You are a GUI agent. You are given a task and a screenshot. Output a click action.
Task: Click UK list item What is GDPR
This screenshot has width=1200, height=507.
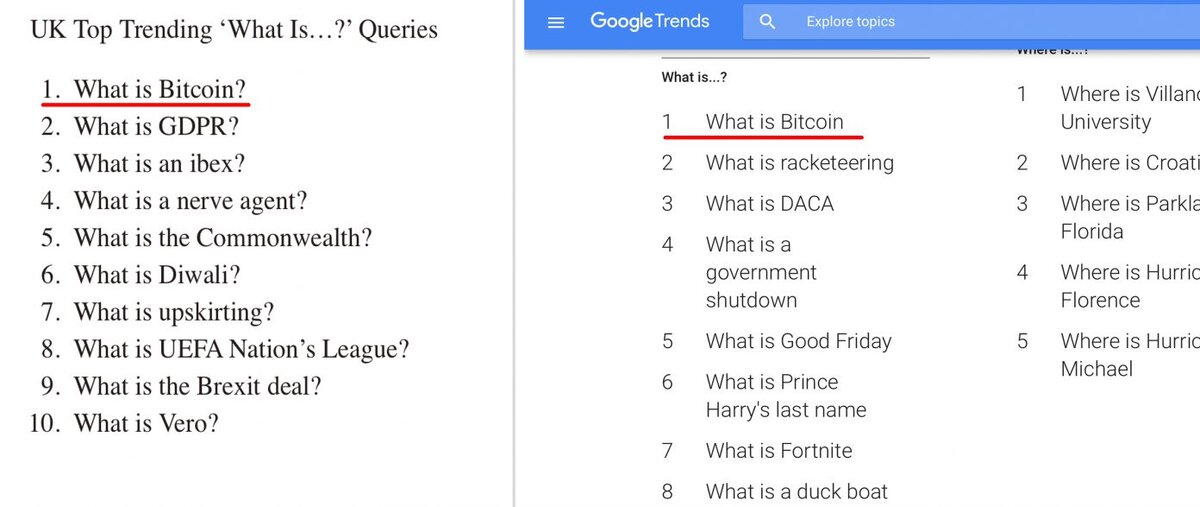coord(155,127)
